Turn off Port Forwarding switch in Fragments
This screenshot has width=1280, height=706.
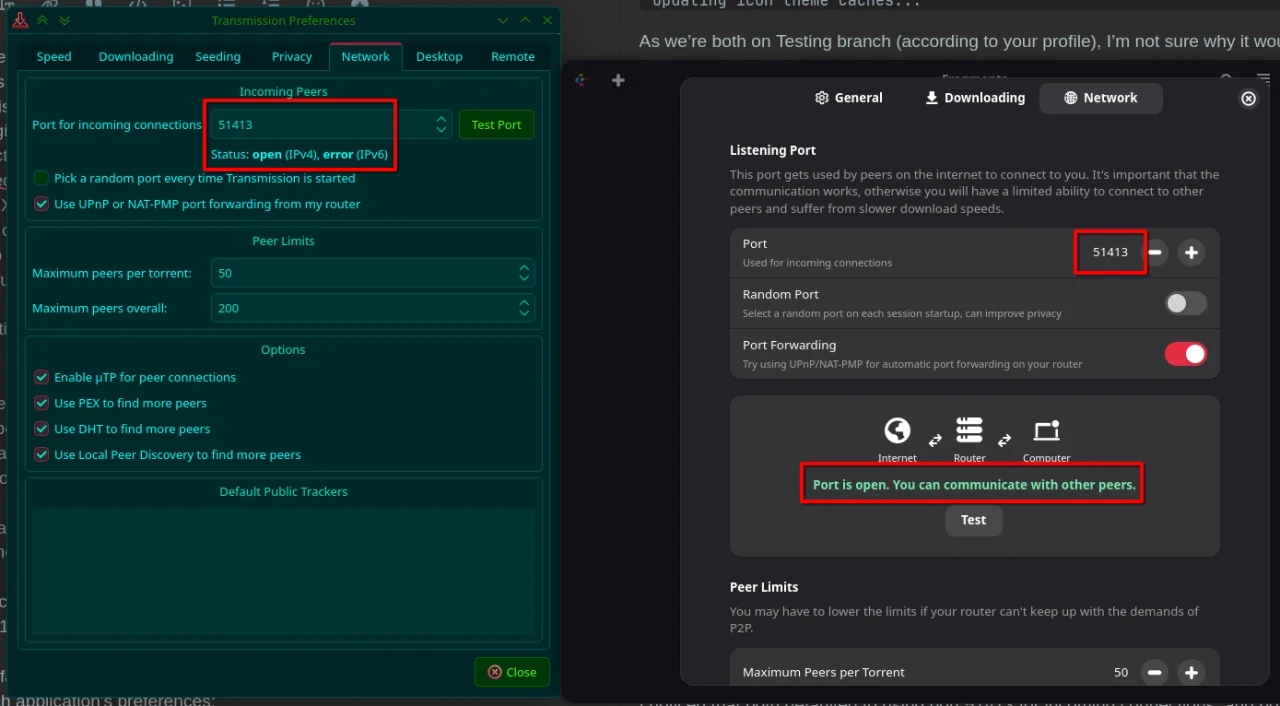coord(1186,354)
